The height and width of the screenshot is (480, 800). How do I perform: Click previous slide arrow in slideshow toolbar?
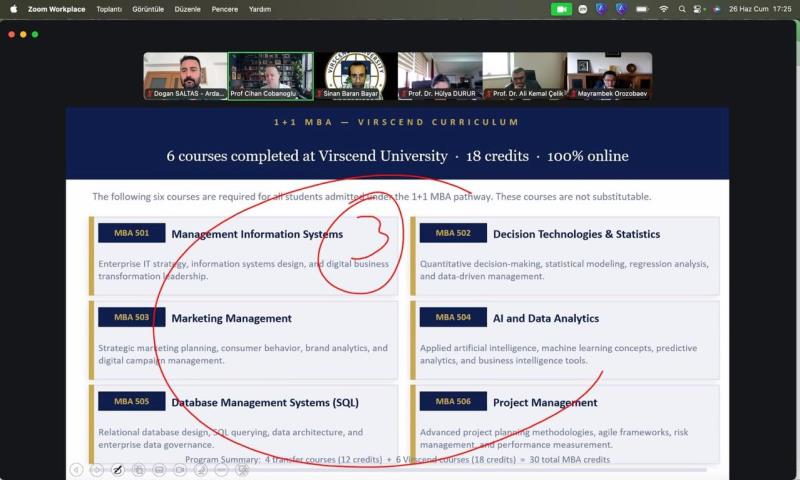[77, 470]
